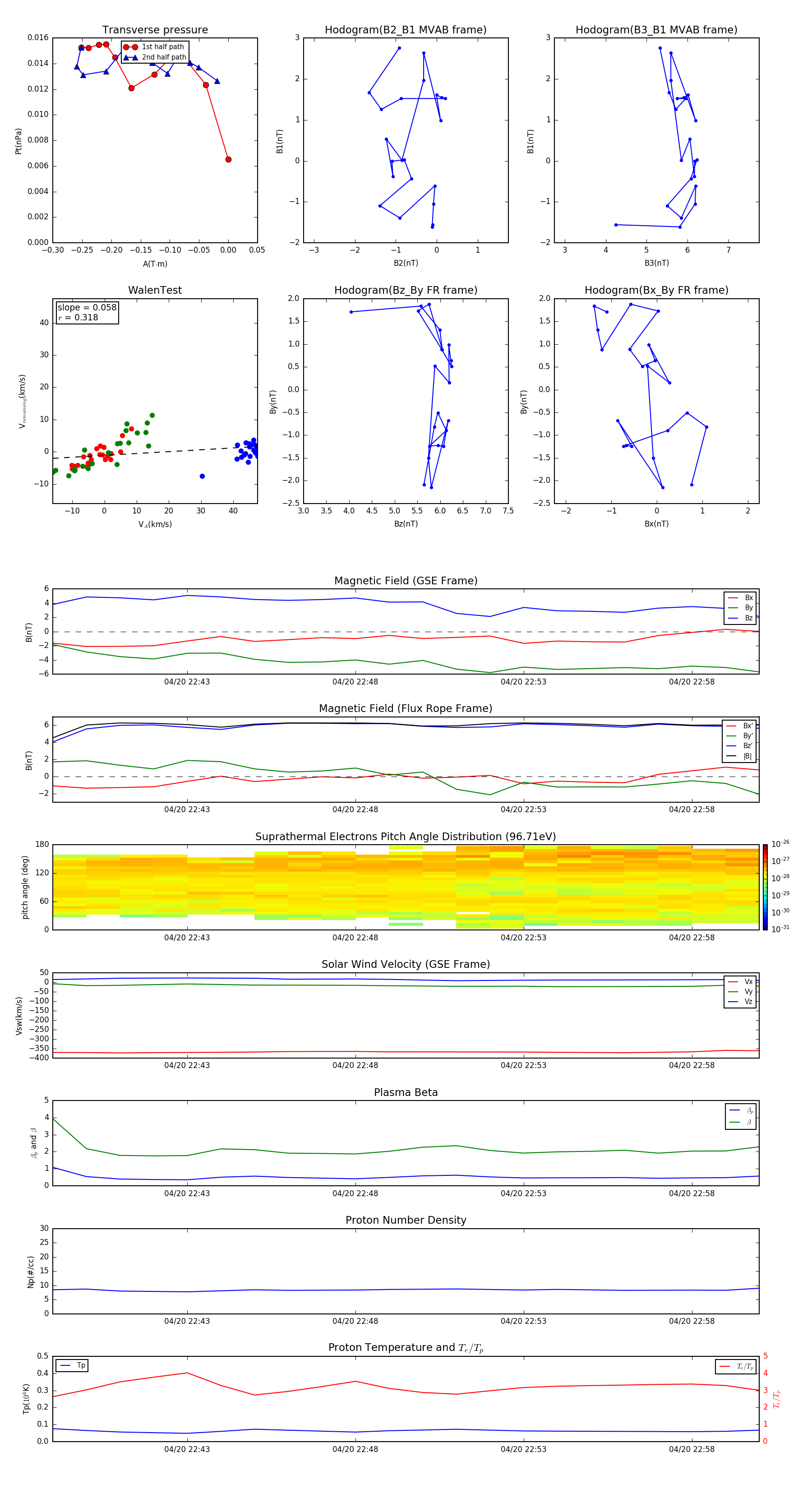Screen dimensions: 812x1489
Task: Click the Np(#/cc) axis label
Action: coord(31,1272)
